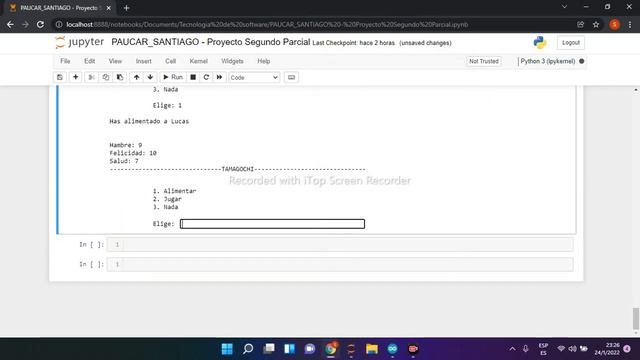Switch the ESP input language indicator

pyautogui.click(x=543, y=349)
